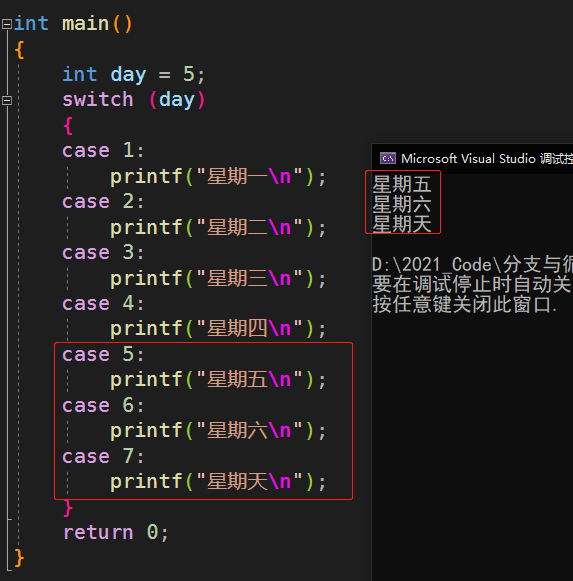
Task: Click the printf printing 星期天
Action: coord(218,482)
